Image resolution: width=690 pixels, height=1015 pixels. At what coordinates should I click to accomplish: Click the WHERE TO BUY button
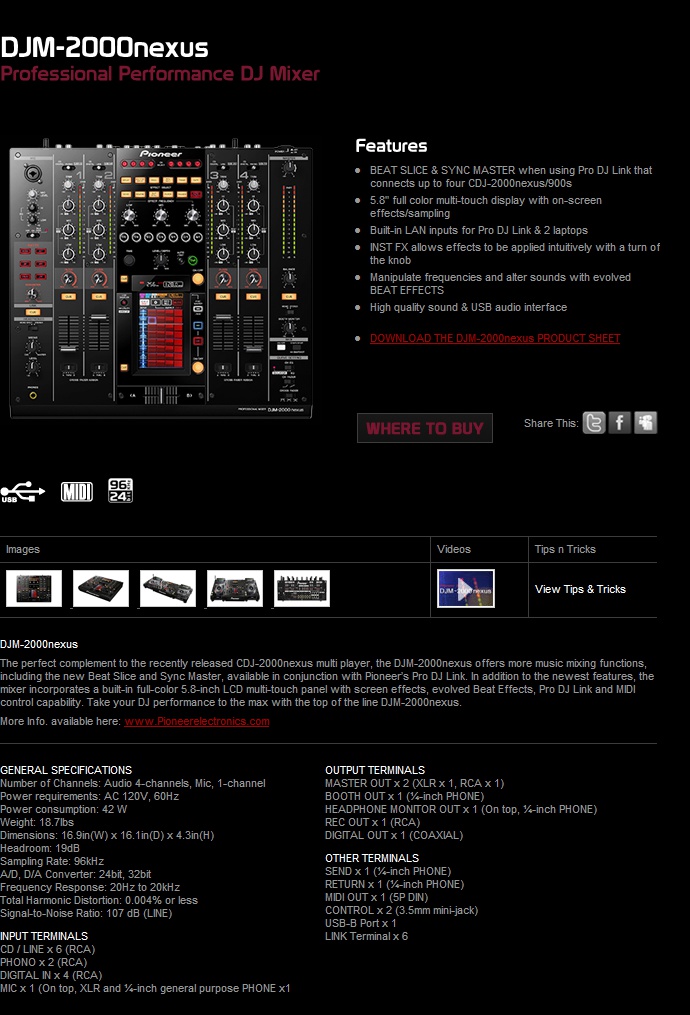(x=425, y=428)
